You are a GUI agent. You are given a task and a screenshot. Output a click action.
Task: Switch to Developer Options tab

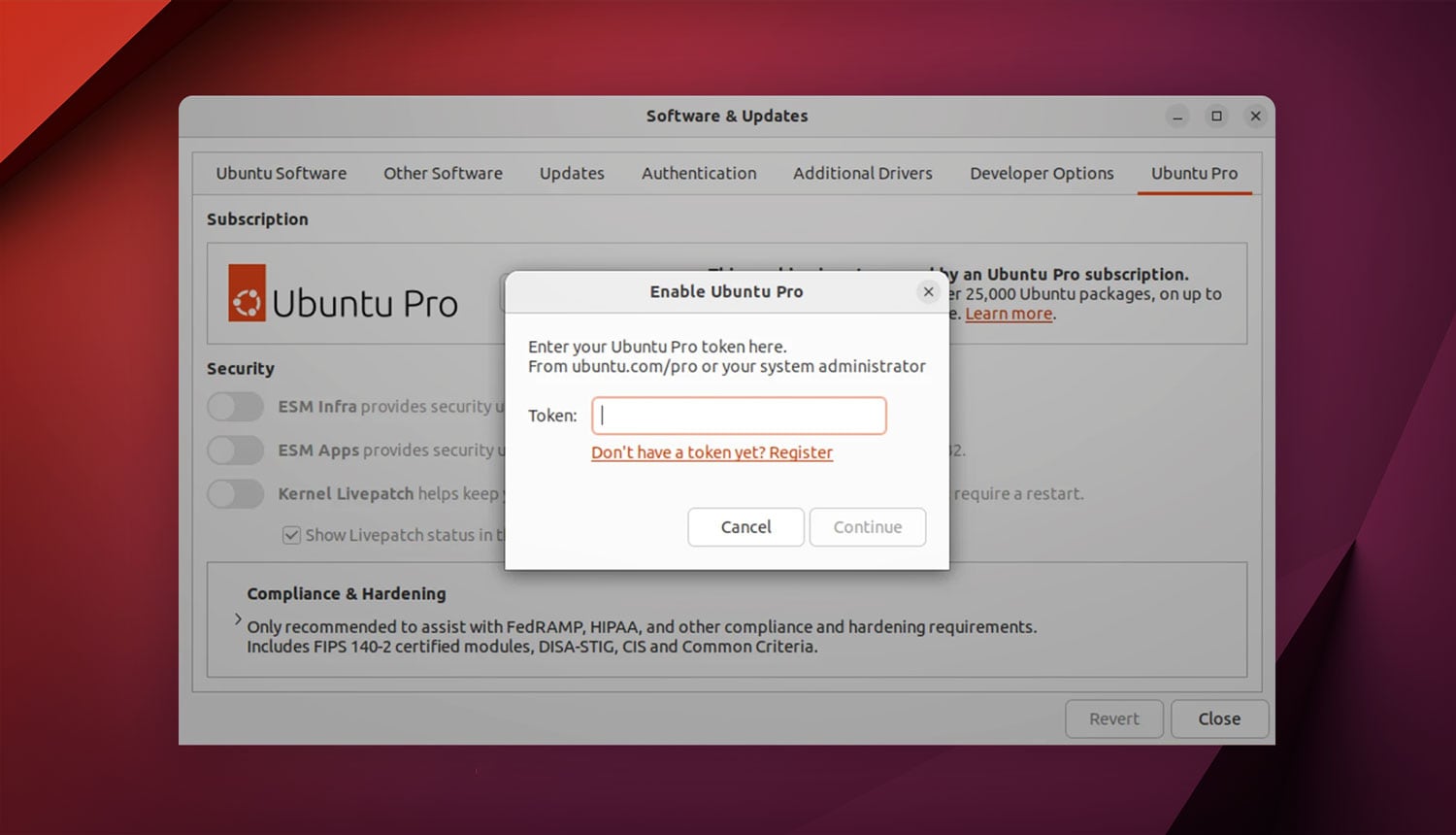(x=1042, y=174)
